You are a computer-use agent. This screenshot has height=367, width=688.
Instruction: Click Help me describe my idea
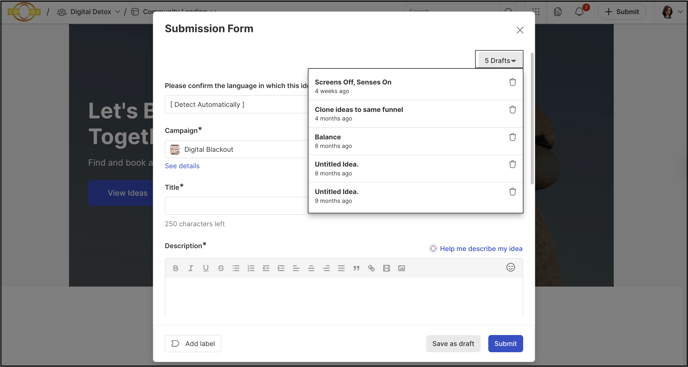tap(476, 248)
